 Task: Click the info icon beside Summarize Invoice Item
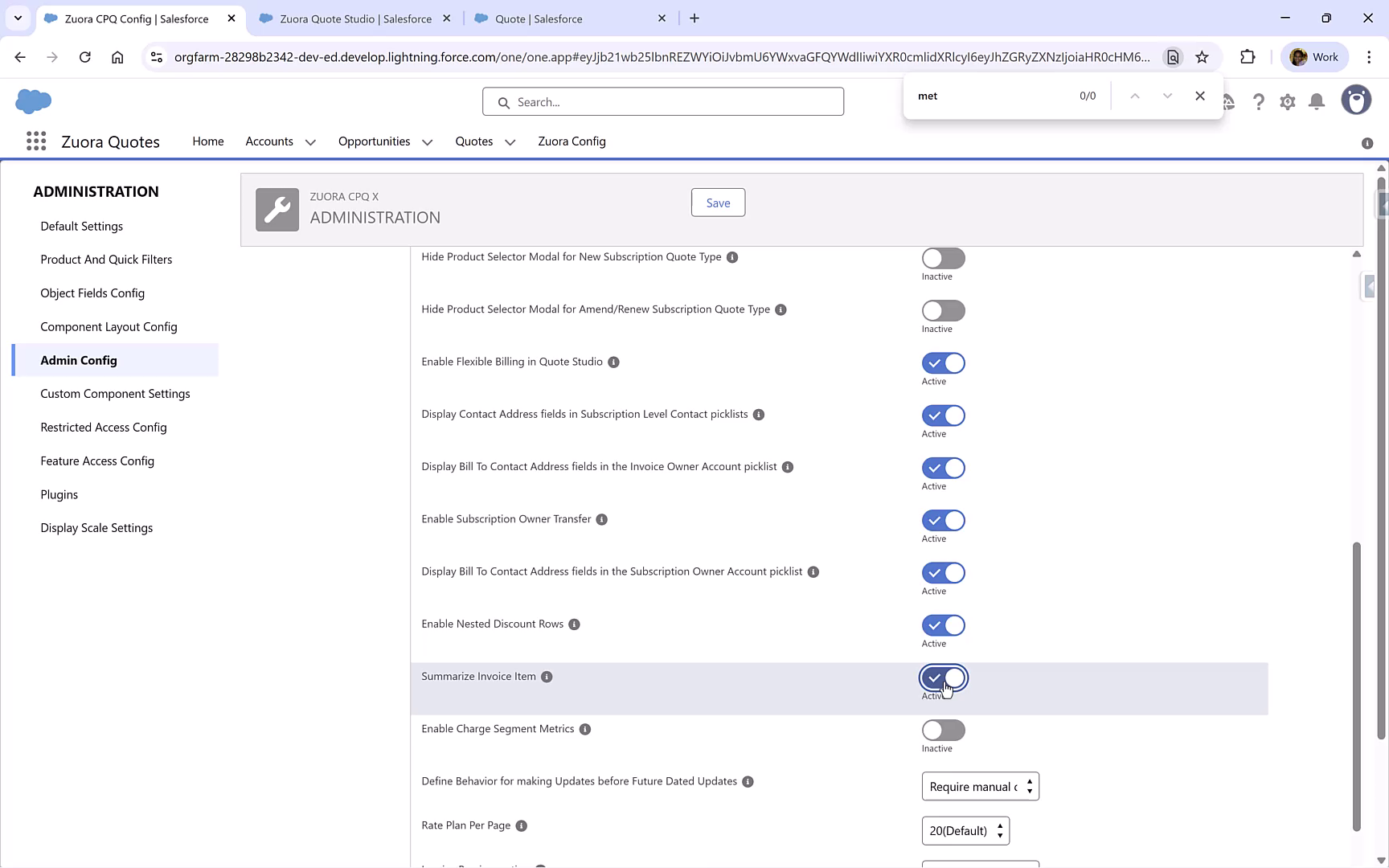pos(547,677)
